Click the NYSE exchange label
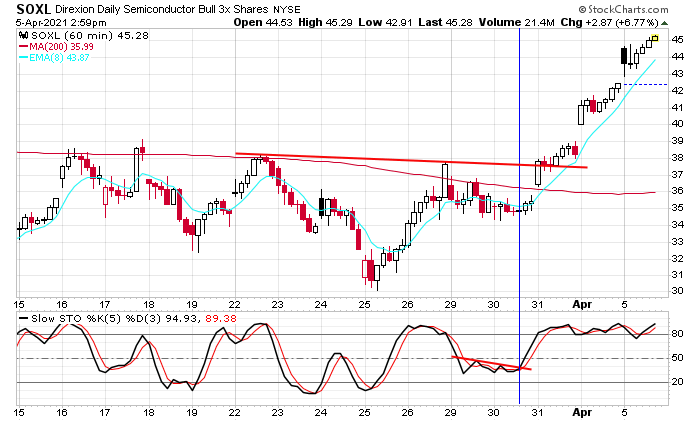 click(x=287, y=9)
